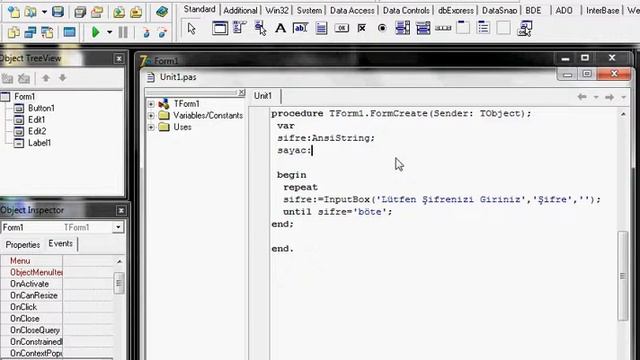Select Label1 in the Object TreeView
This screenshot has width=640, height=360.
(x=39, y=143)
